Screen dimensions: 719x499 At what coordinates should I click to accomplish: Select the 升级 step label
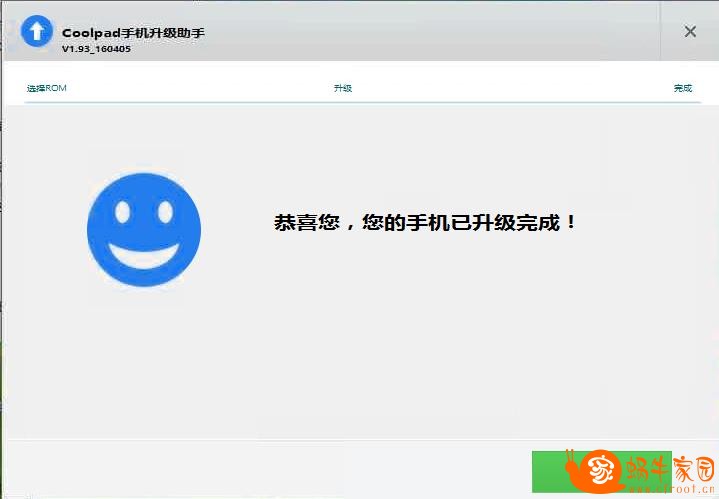click(x=343, y=88)
